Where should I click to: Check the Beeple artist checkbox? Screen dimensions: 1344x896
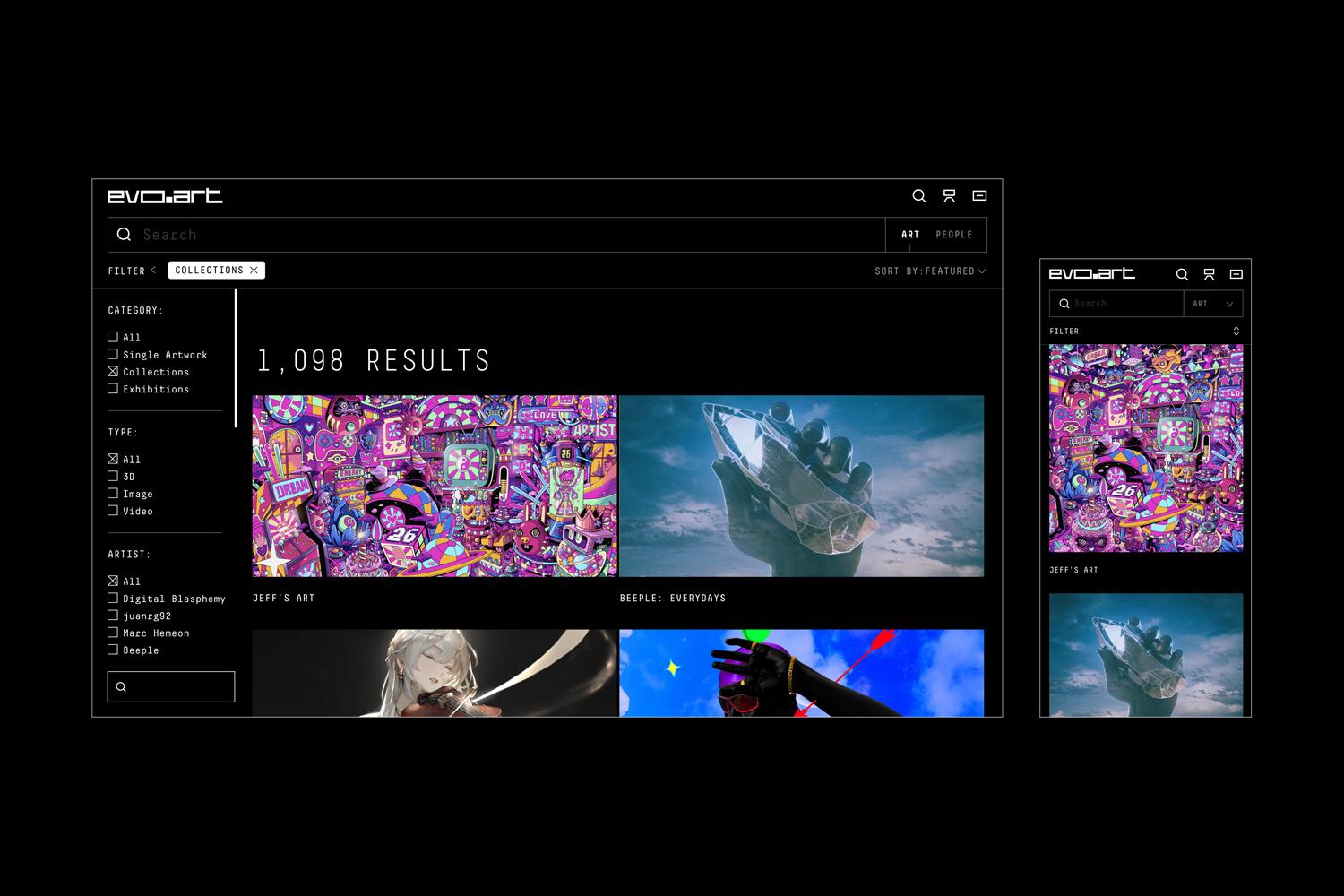click(113, 650)
